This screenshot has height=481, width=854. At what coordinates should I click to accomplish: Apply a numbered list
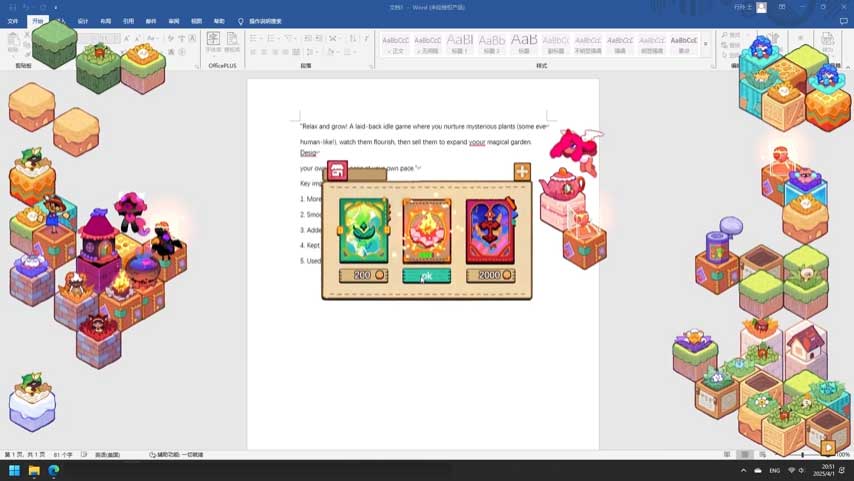pos(271,39)
